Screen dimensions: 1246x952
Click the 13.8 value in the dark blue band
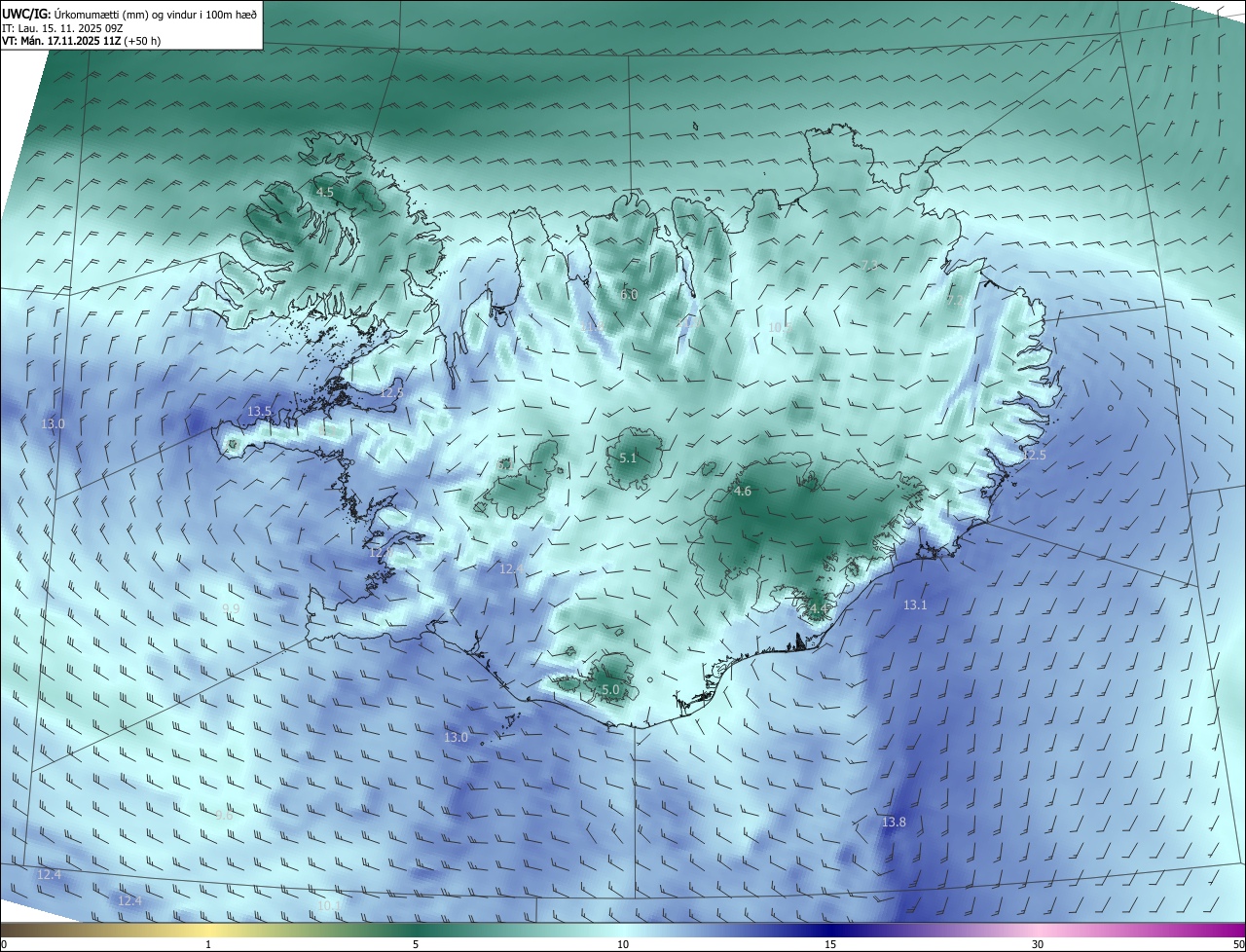coord(894,823)
